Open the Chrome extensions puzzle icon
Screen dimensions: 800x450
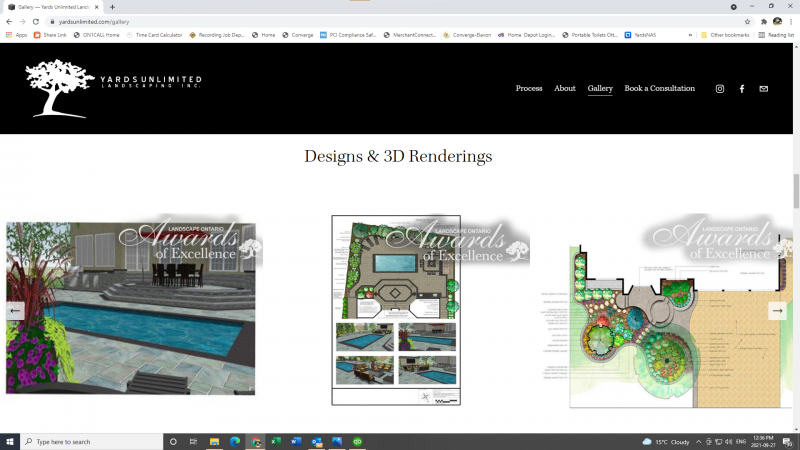(764, 21)
